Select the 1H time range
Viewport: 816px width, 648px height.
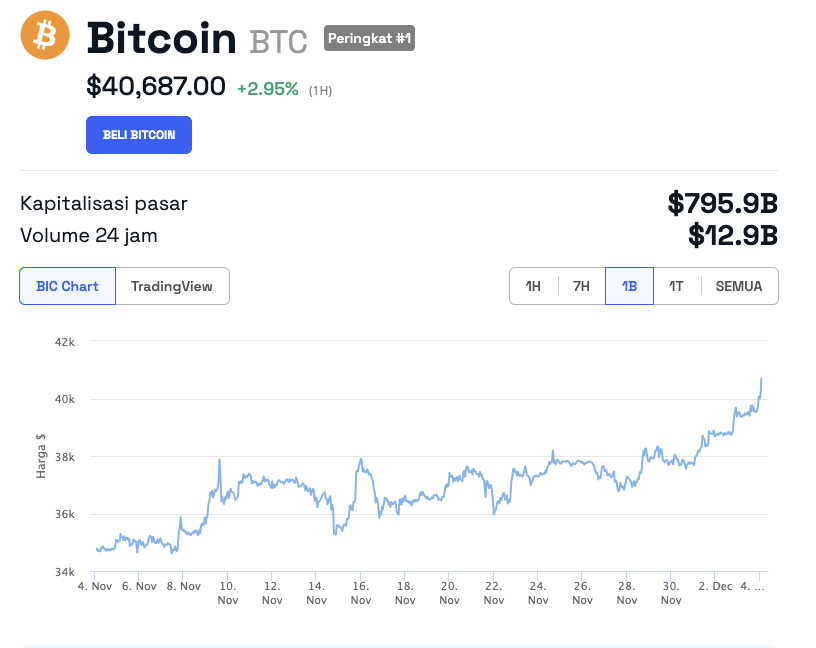(x=533, y=286)
